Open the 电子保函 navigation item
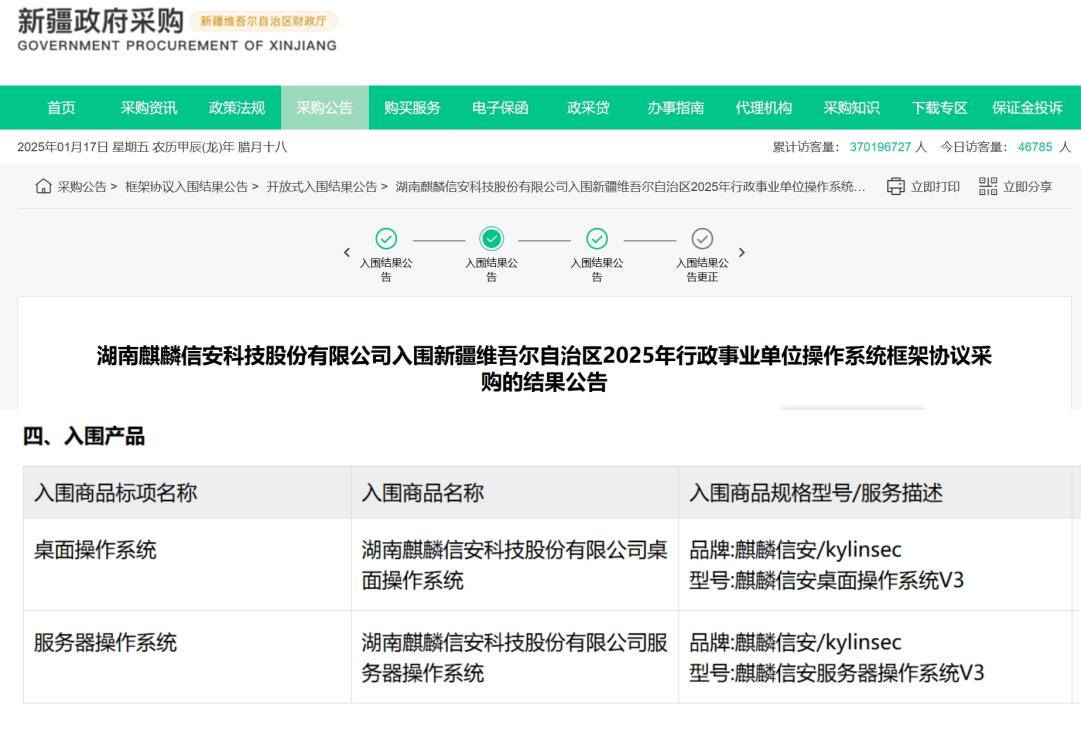 point(500,108)
